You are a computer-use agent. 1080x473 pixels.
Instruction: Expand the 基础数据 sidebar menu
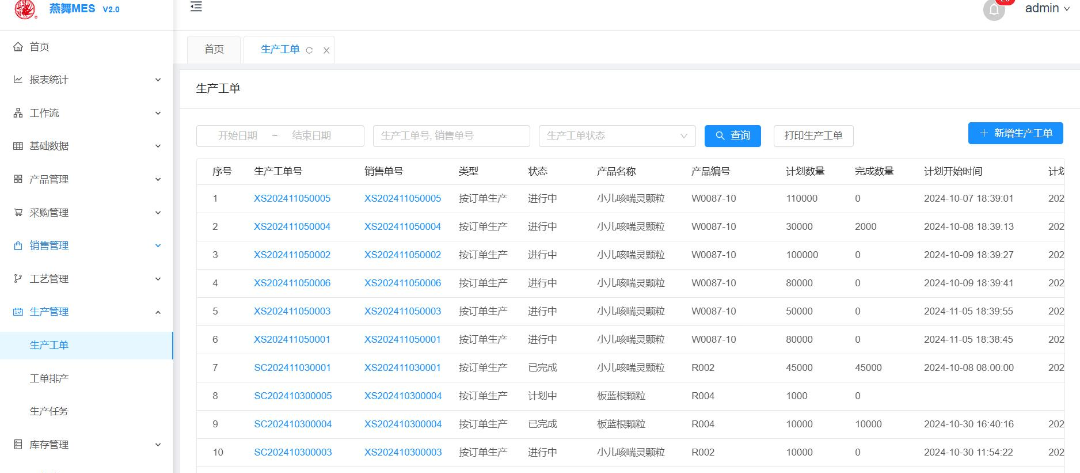click(x=86, y=146)
